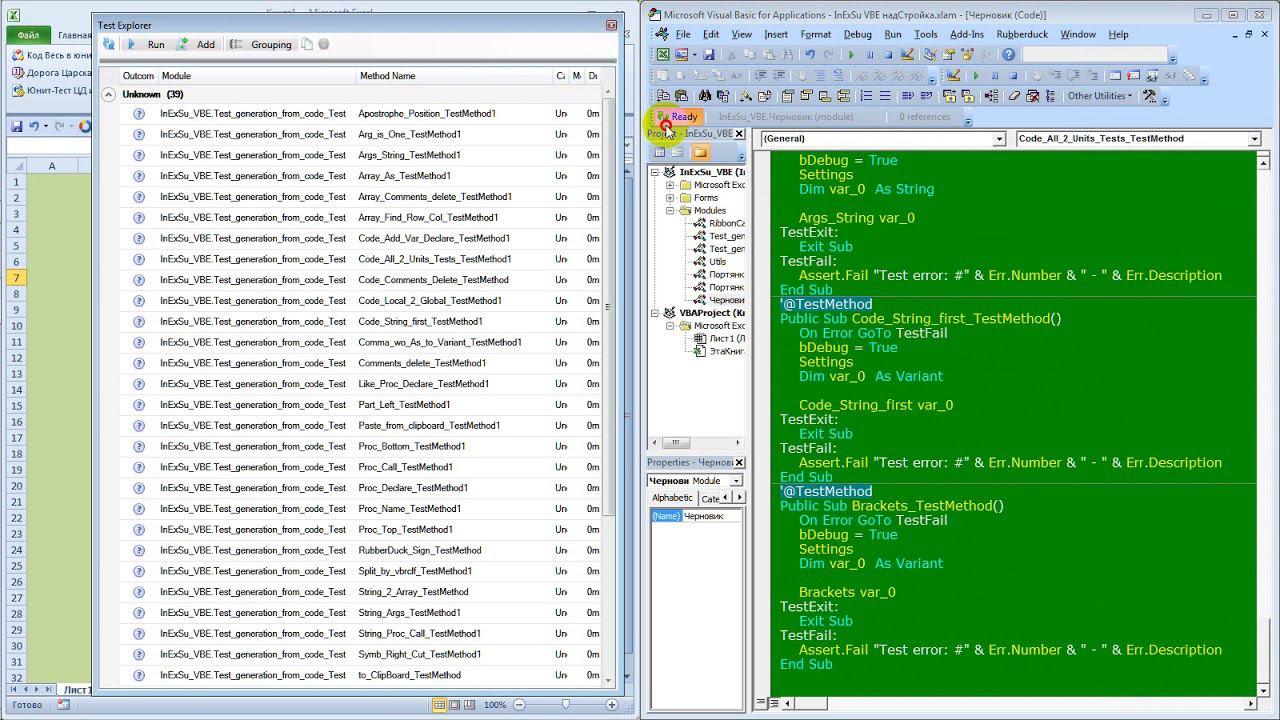Viewport: 1280px width, 720px height.
Task: Click the refresh icon in Test Explorer
Action: (109, 44)
